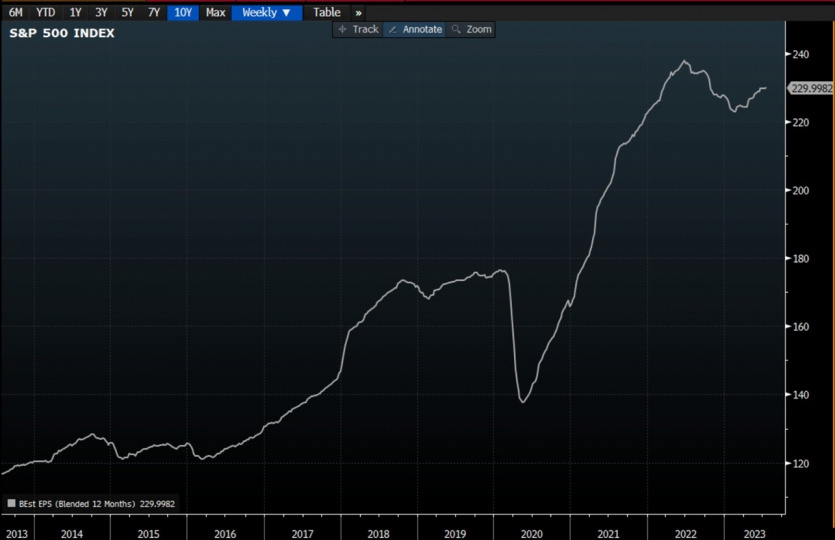Click the 240 y-axis label
This screenshot has height=540, width=835.
800,54
